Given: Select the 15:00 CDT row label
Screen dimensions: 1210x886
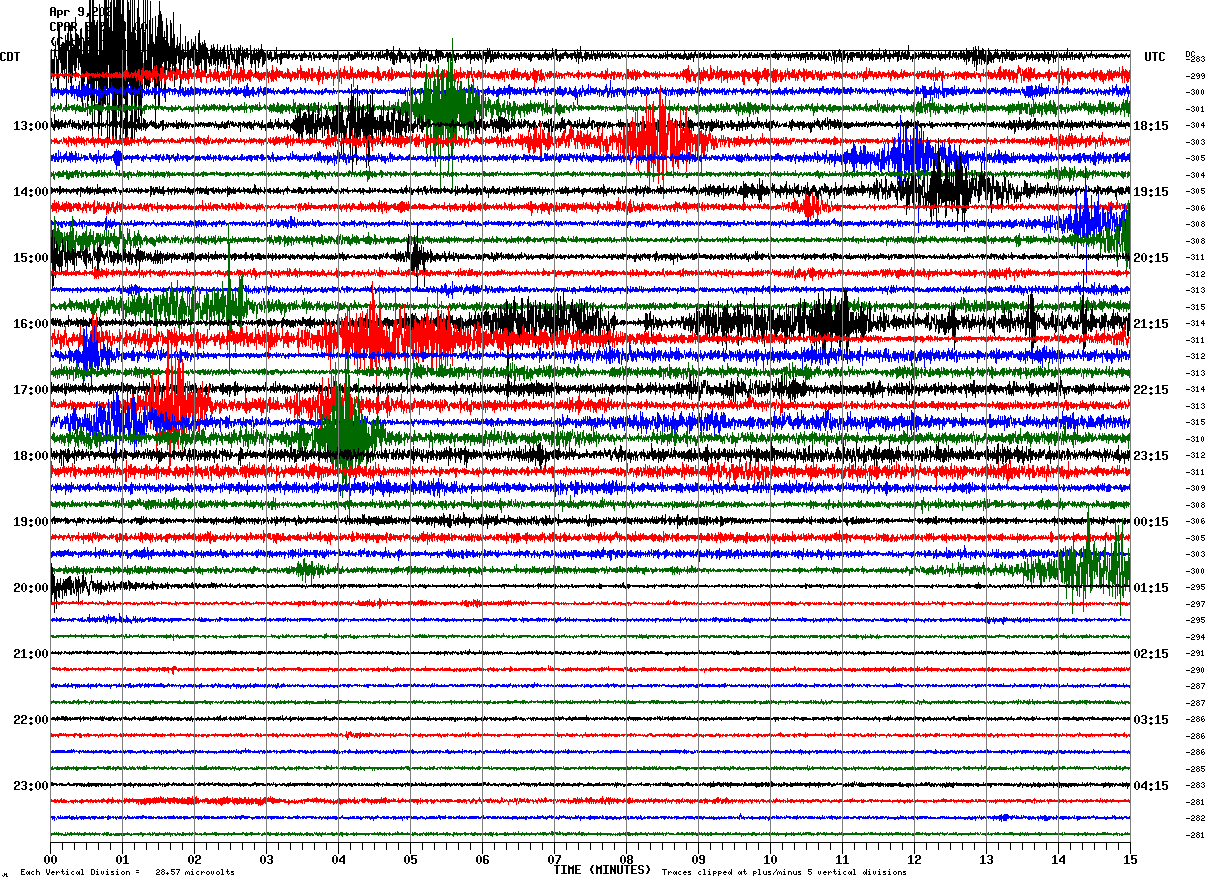Looking at the screenshot, I should (31, 258).
